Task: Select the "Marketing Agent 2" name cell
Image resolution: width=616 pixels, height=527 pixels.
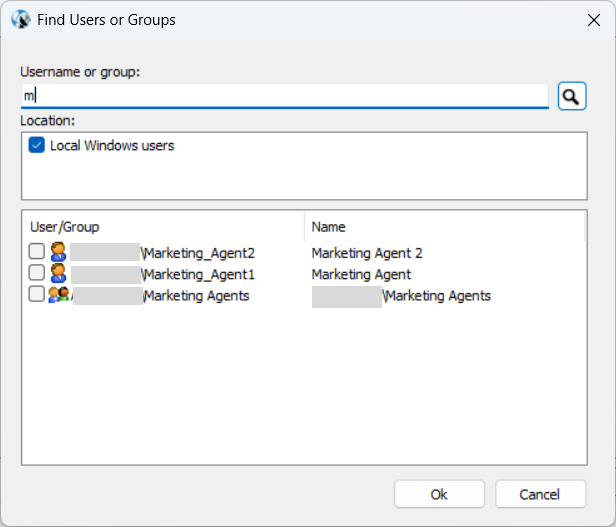Action: (367, 253)
